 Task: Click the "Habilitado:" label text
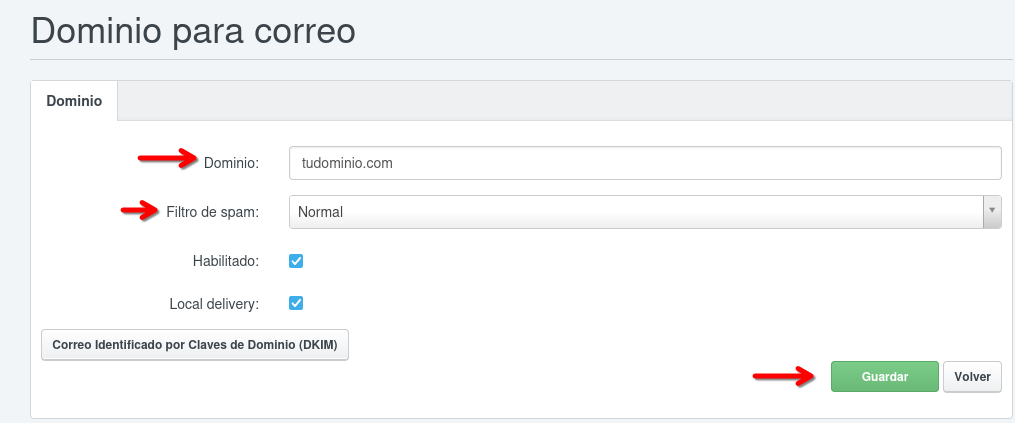[x=225, y=261]
